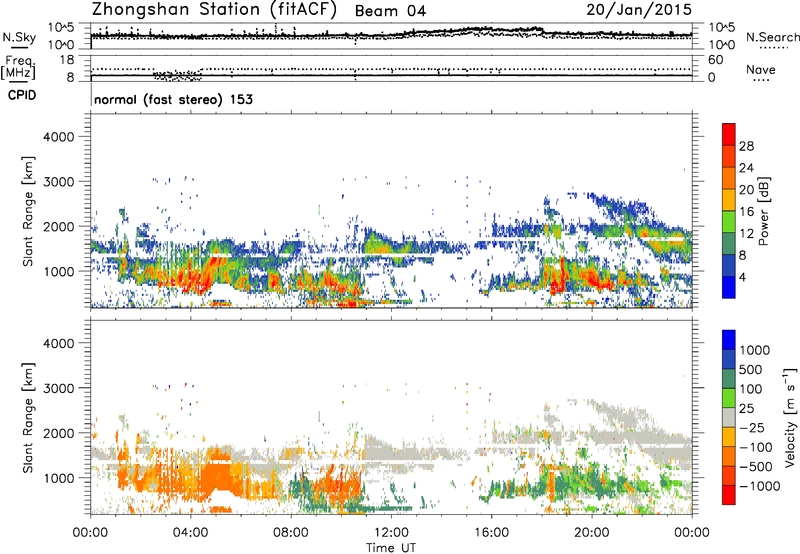The image size is (800, 554).
Task: Click the "12:00" time tick label
Action: click(x=391, y=533)
